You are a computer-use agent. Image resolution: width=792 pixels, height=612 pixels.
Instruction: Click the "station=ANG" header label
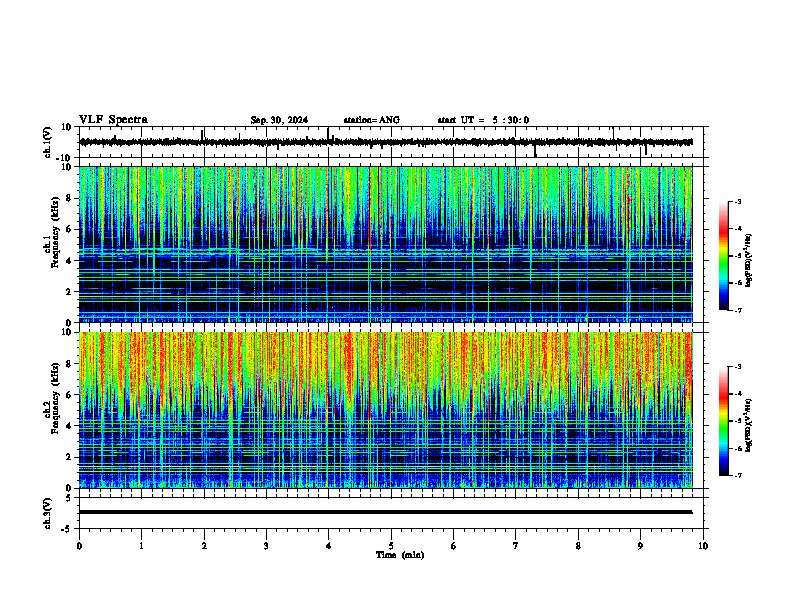[x=371, y=120]
